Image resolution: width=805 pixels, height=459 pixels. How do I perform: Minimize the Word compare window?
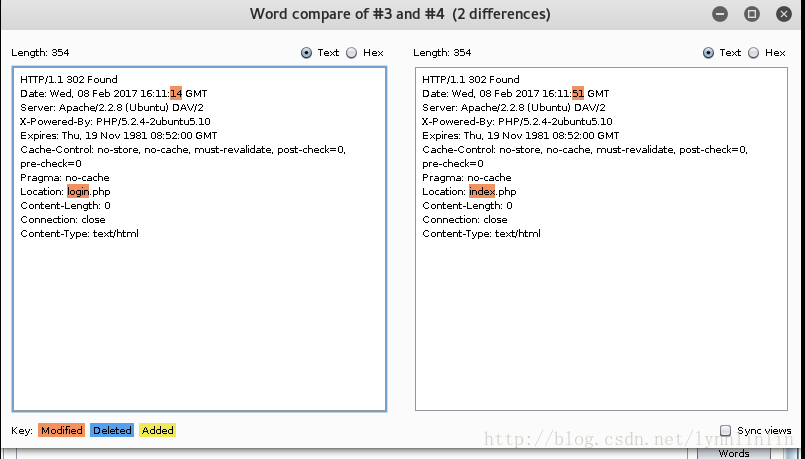pos(721,14)
